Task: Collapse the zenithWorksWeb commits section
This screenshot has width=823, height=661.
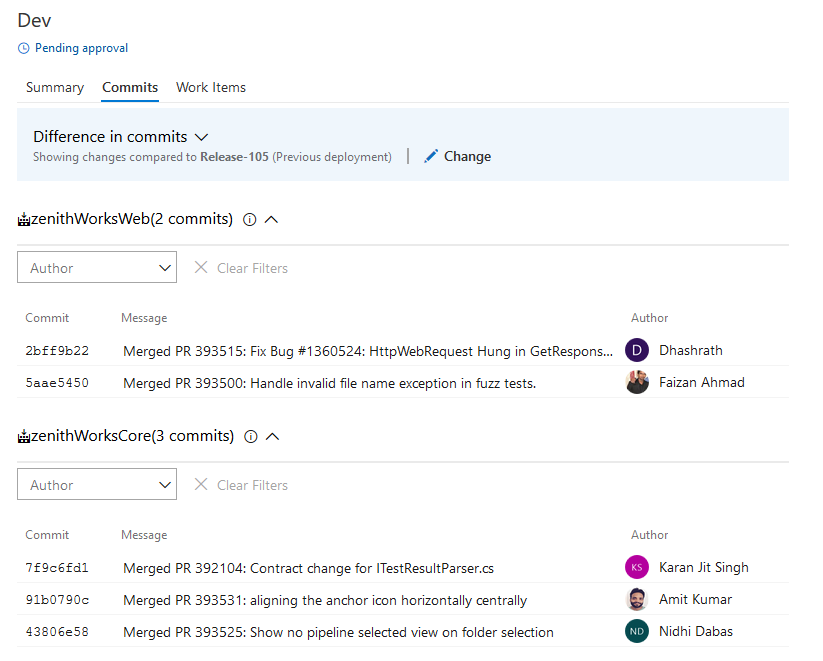Action: point(269,219)
